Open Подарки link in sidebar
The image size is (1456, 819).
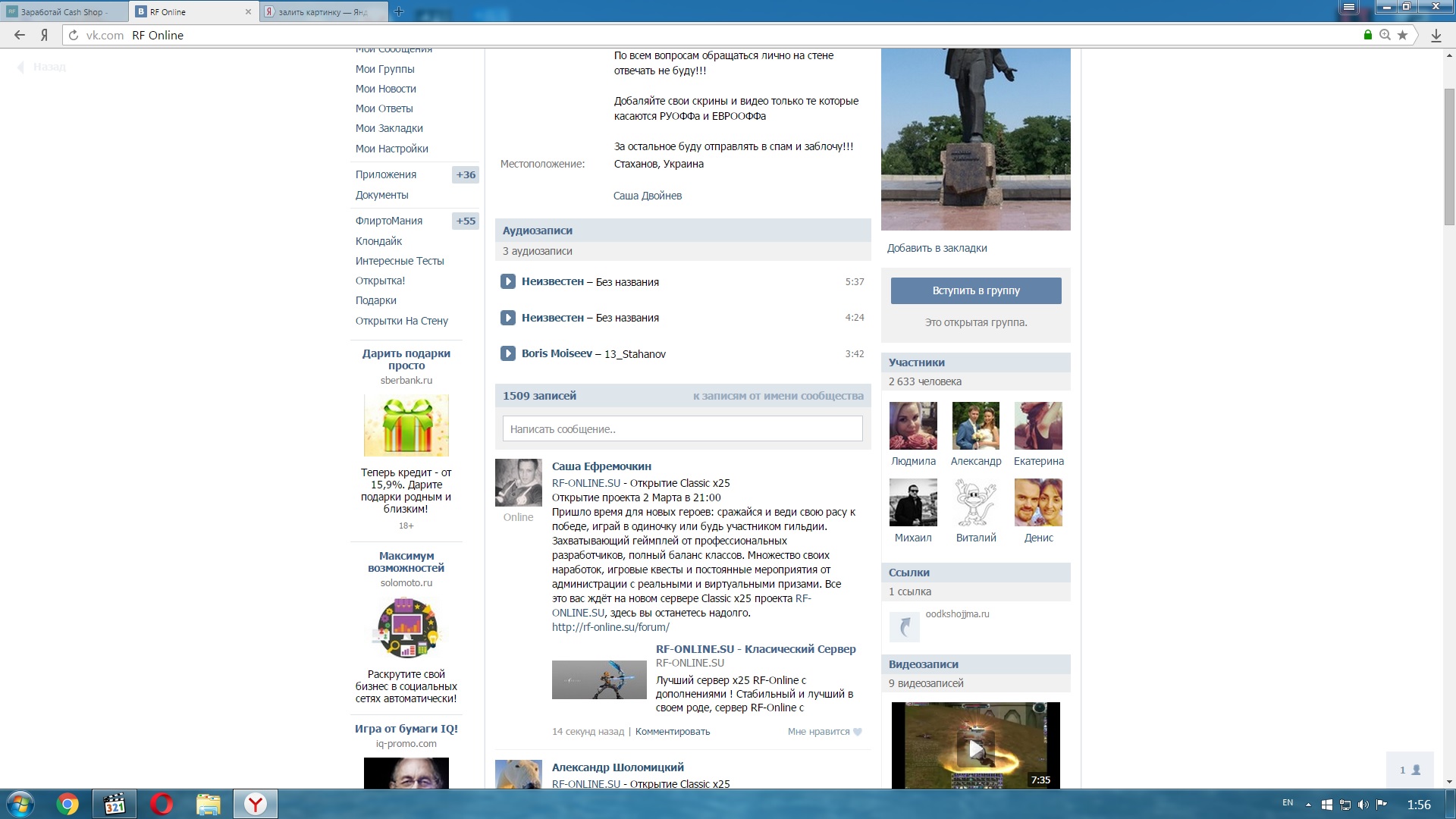[x=375, y=300]
